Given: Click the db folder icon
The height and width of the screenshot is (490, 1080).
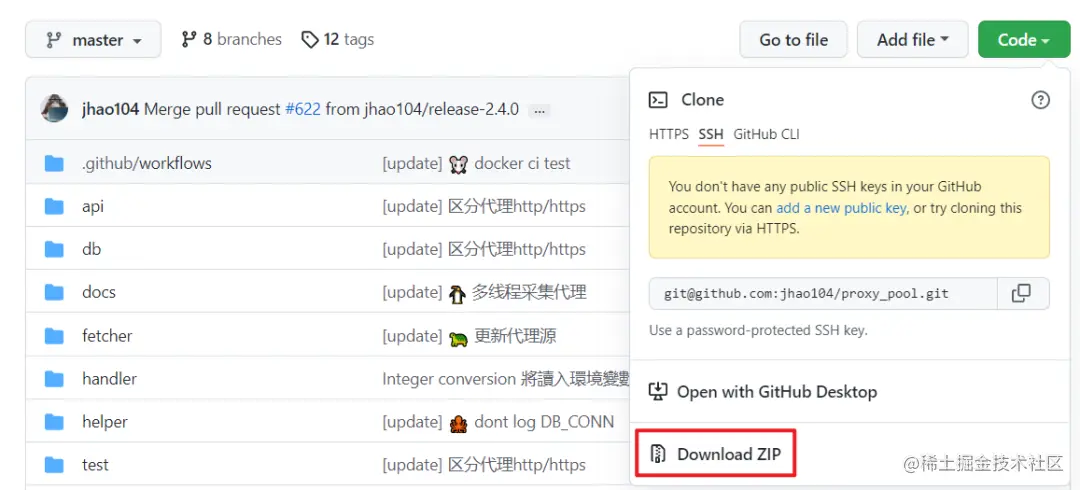Looking at the screenshot, I should [54, 249].
